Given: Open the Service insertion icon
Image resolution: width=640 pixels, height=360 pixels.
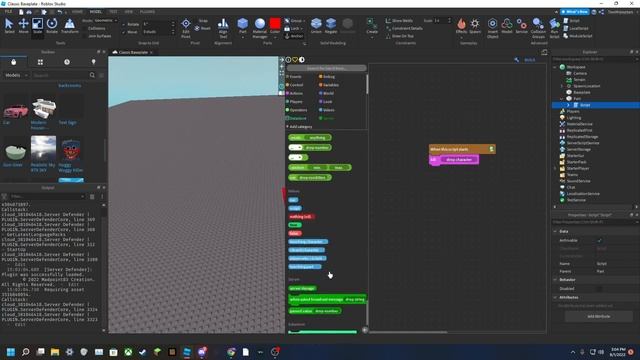Looking at the screenshot, I should click(x=521, y=26).
